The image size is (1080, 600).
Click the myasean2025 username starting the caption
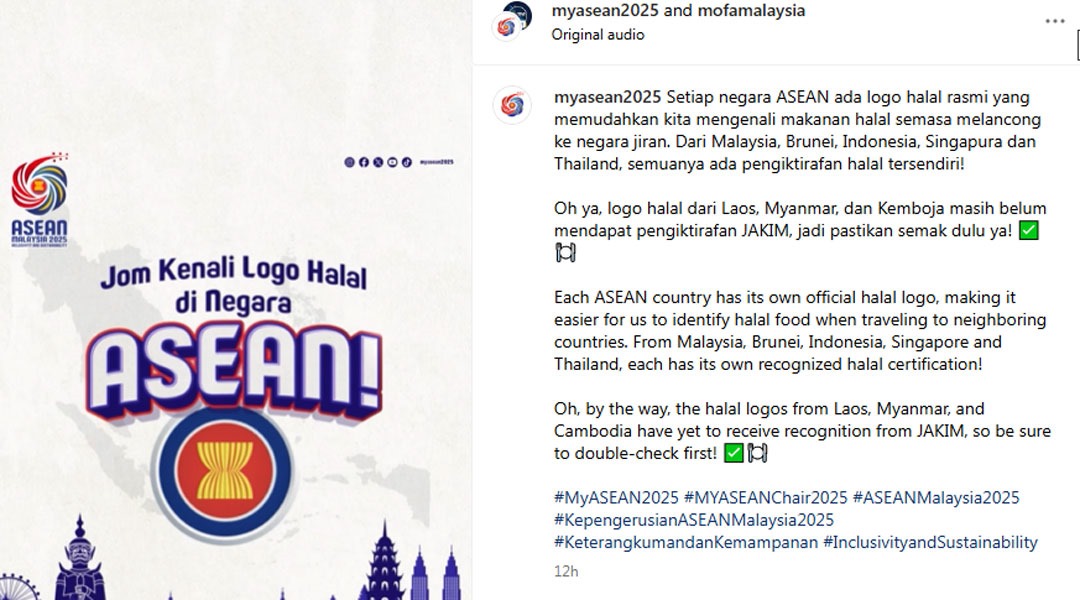(x=608, y=97)
